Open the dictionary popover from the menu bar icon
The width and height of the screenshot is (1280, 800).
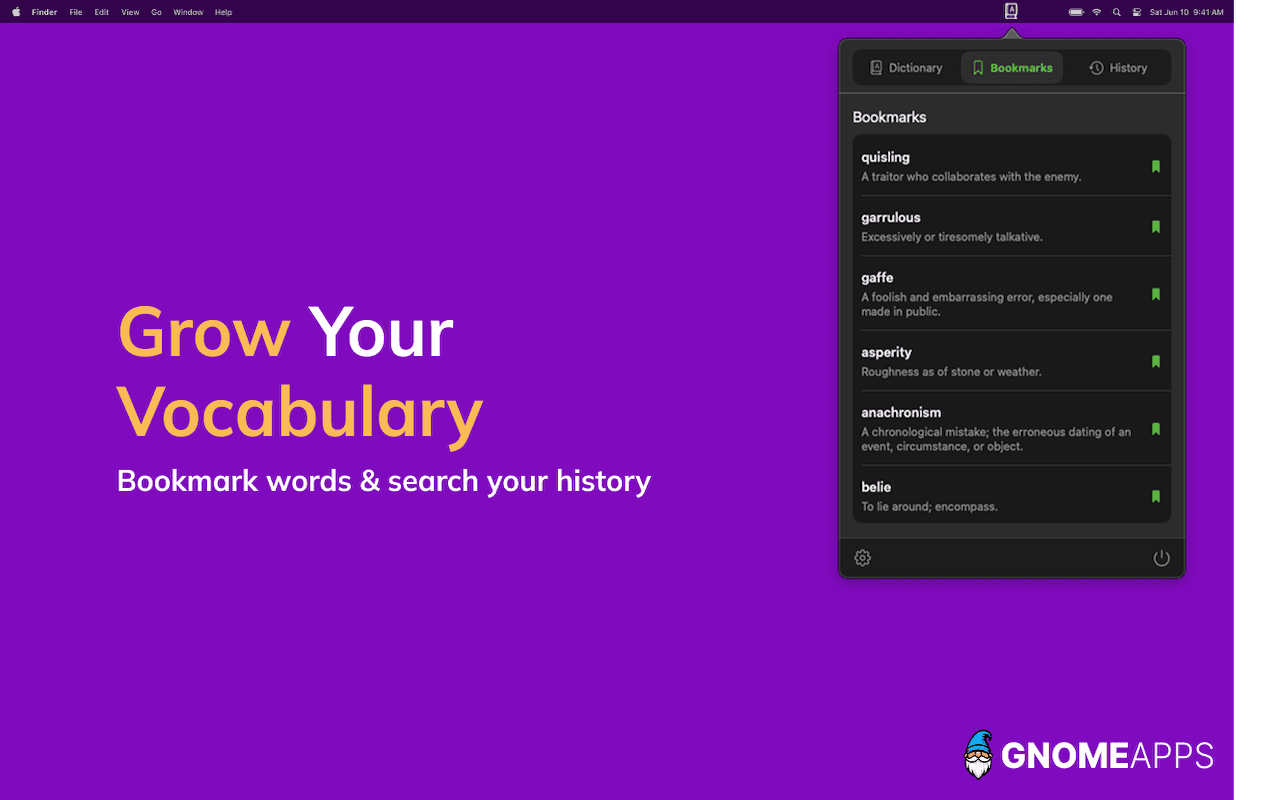(x=1011, y=11)
